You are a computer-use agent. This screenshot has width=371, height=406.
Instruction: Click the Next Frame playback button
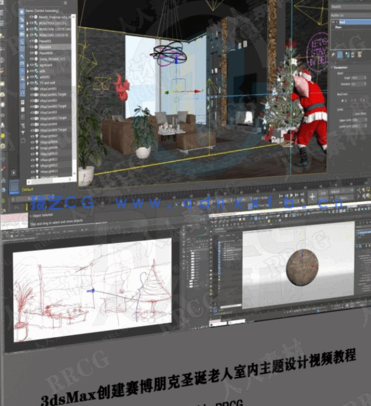(x=297, y=195)
